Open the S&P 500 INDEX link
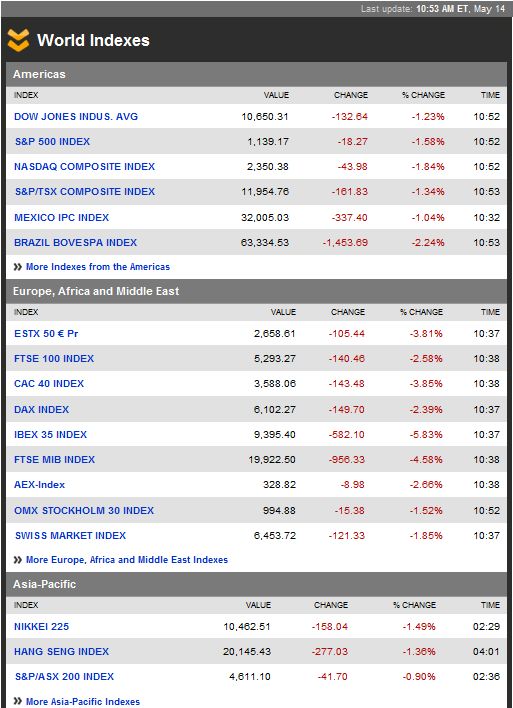 click(52, 142)
